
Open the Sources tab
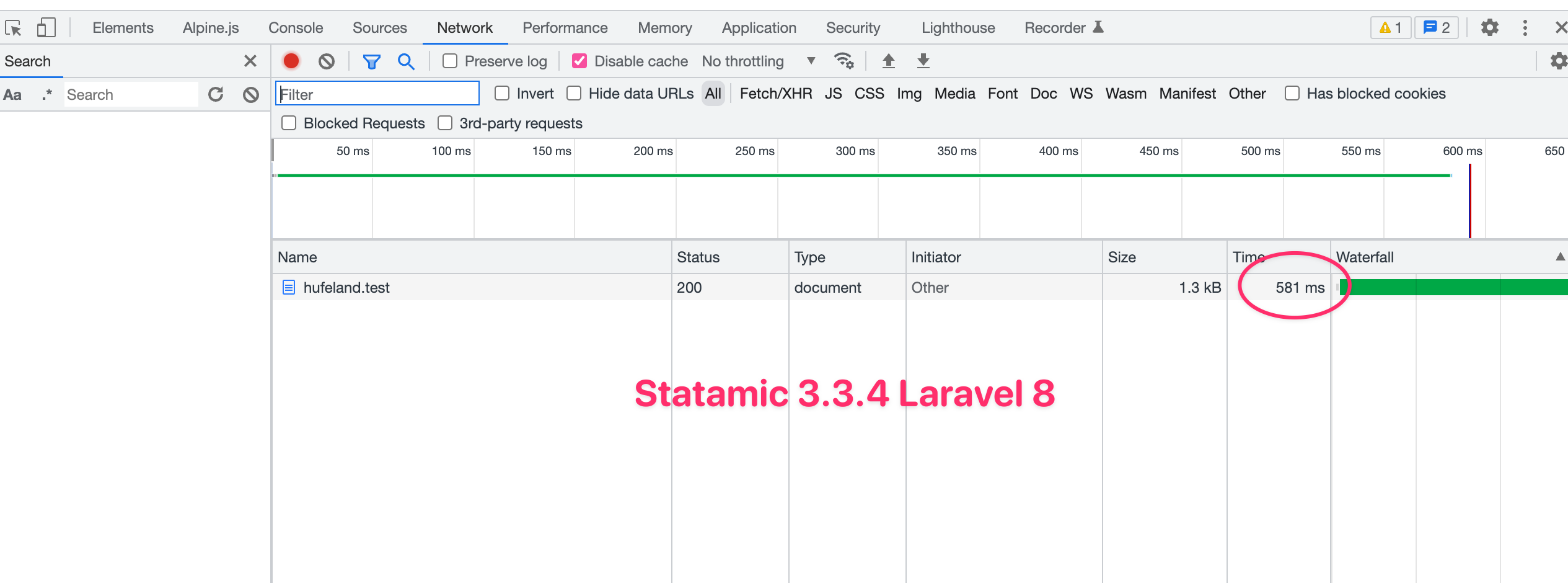point(380,28)
